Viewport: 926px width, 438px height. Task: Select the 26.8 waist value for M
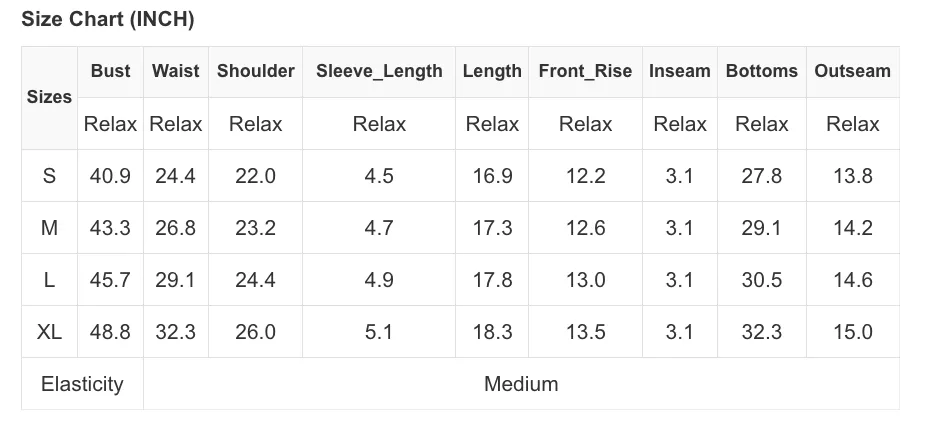tap(175, 228)
